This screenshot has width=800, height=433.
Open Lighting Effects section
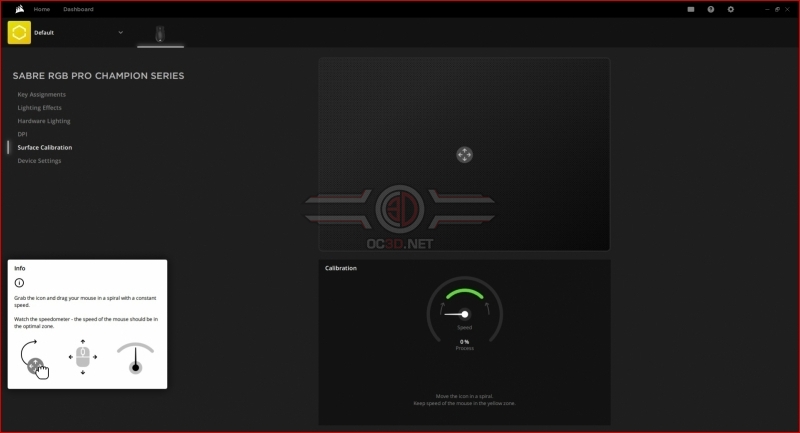click(39, 108)
